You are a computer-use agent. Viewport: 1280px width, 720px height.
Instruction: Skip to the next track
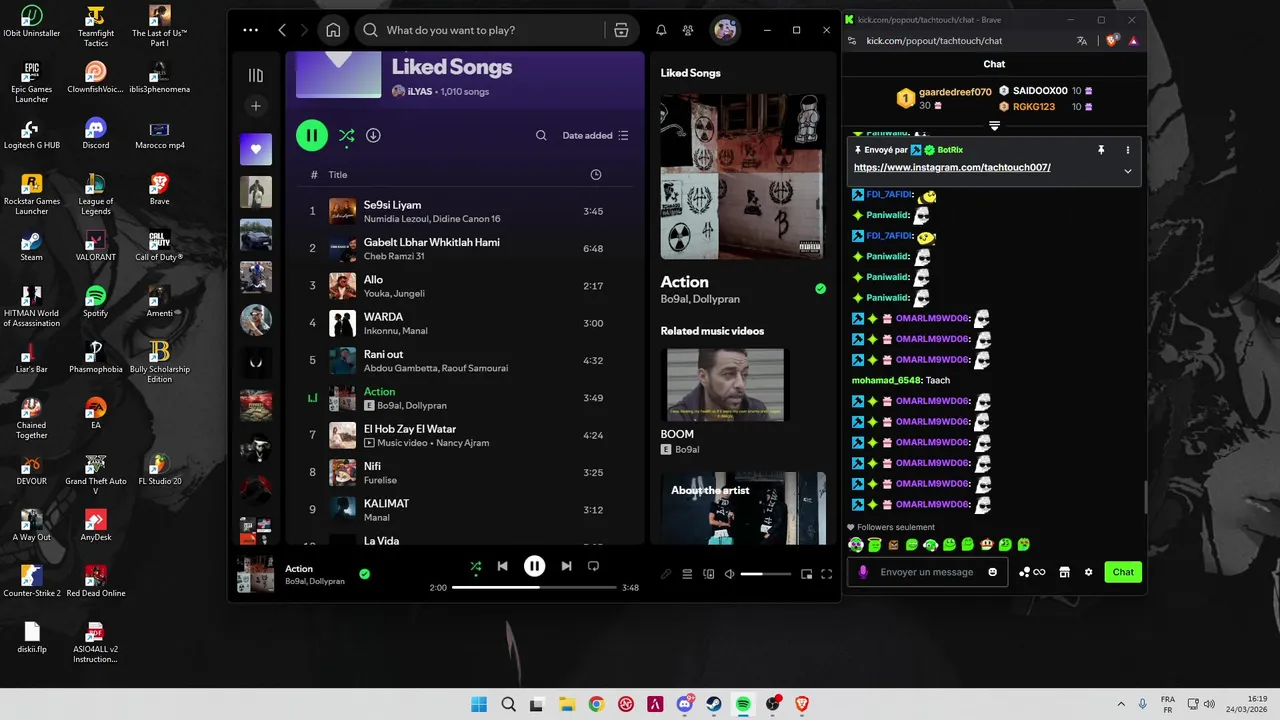click(566, 566)
